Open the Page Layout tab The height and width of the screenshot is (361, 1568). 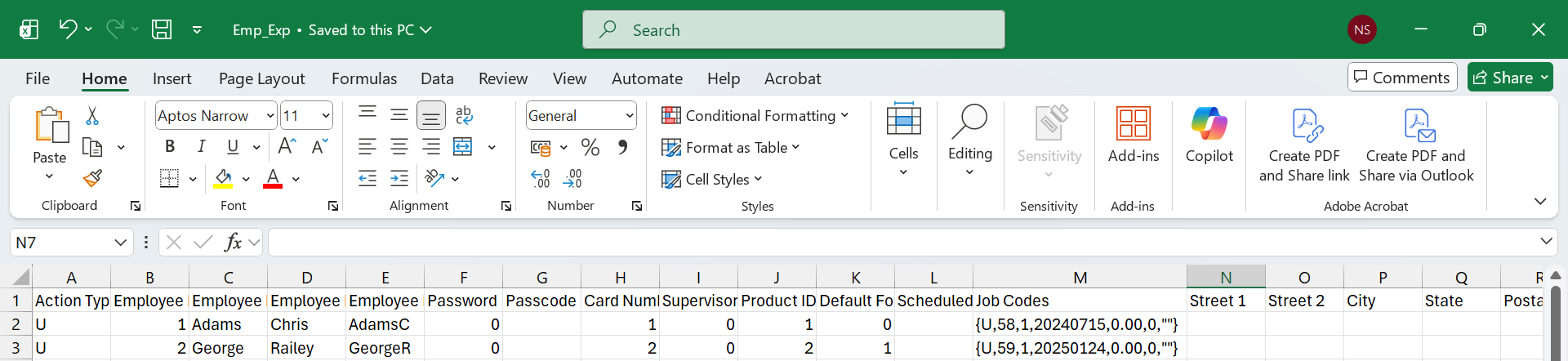[261, 78]
